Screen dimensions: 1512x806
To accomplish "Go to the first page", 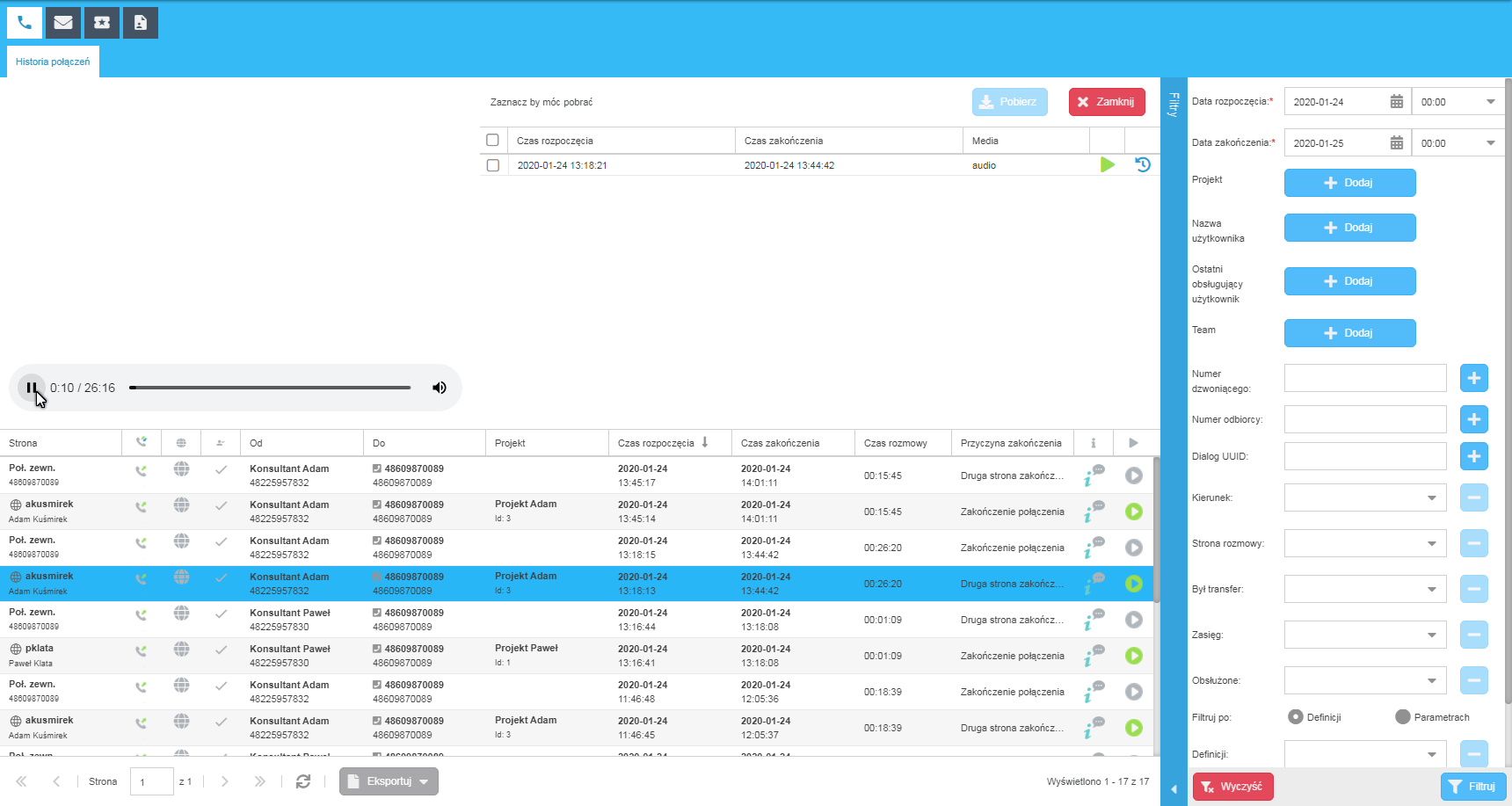I will (x=21, y=781).
